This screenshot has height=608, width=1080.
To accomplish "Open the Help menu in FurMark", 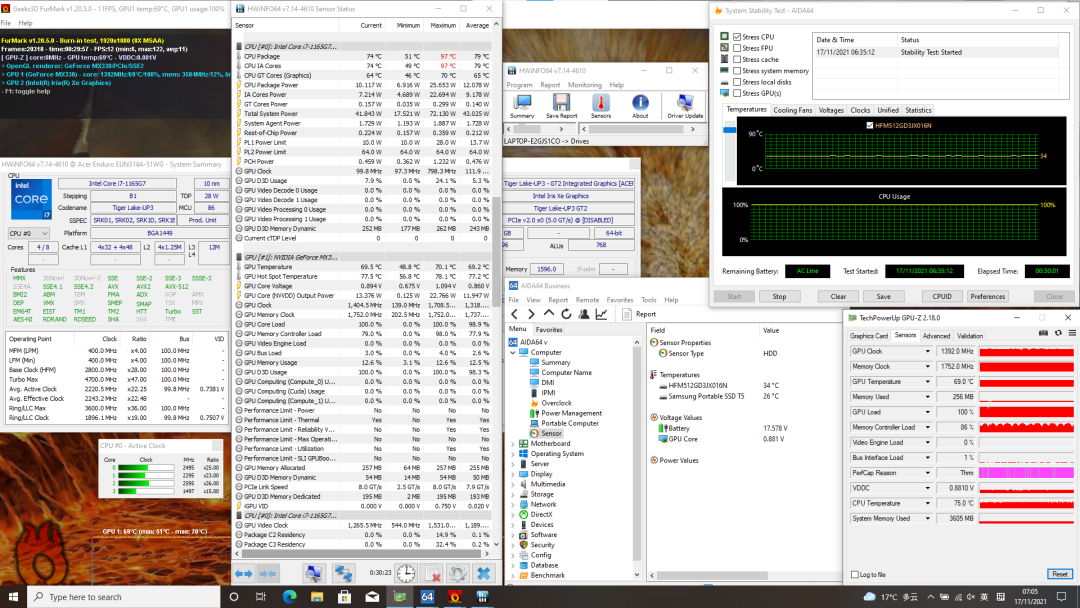I will (25, 23).
